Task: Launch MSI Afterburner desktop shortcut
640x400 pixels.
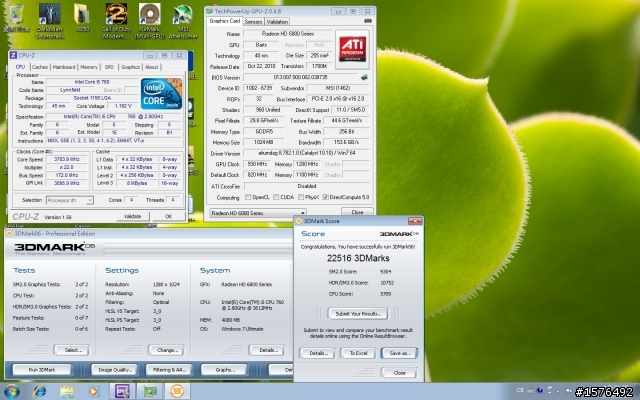Action: [x=183, y=20]
